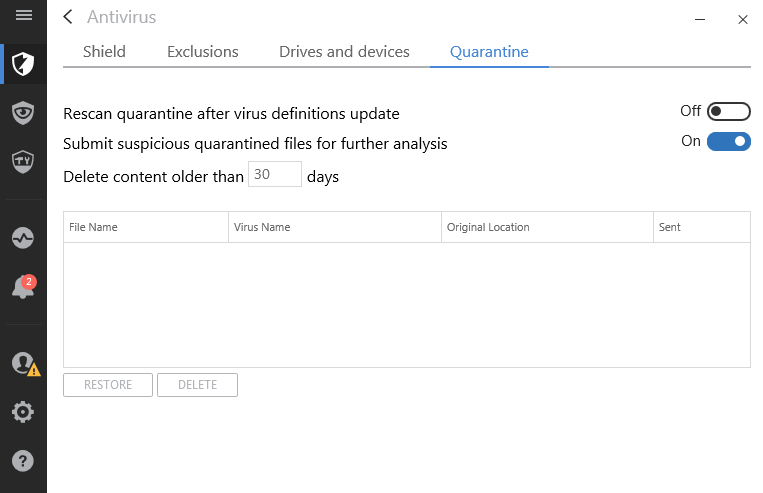Click the Restore button
763x493 pixels.
[x=108, y=385]
